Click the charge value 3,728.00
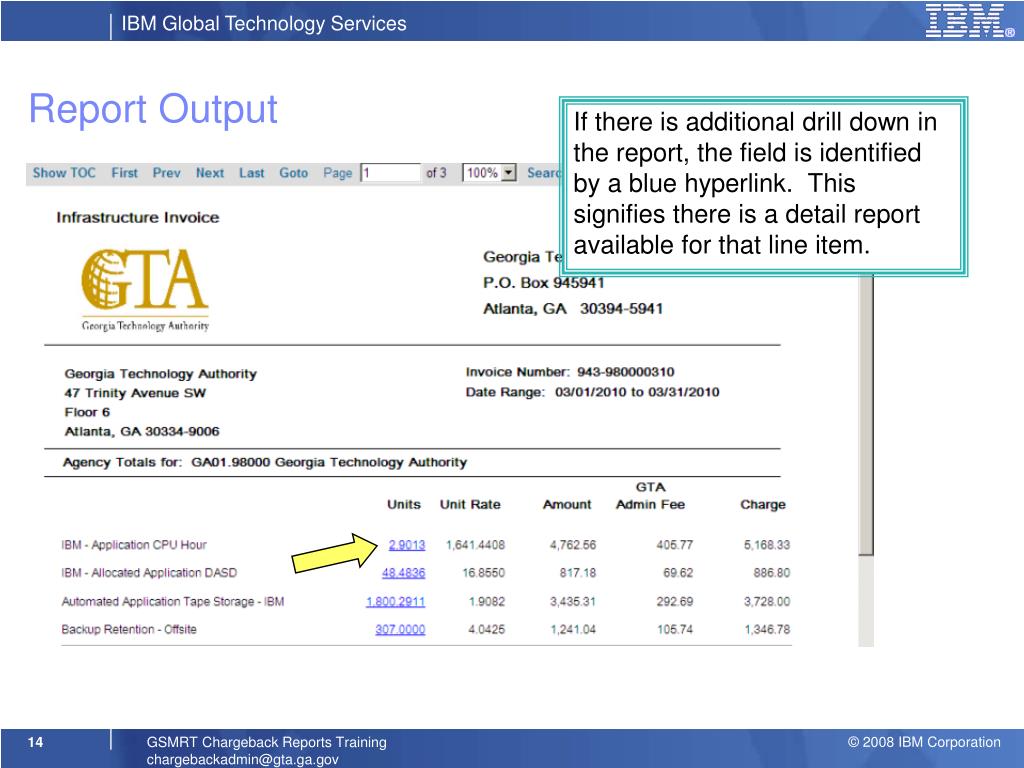The width and height of the screenshot is (1024, 768). click(x=767, y=601)
